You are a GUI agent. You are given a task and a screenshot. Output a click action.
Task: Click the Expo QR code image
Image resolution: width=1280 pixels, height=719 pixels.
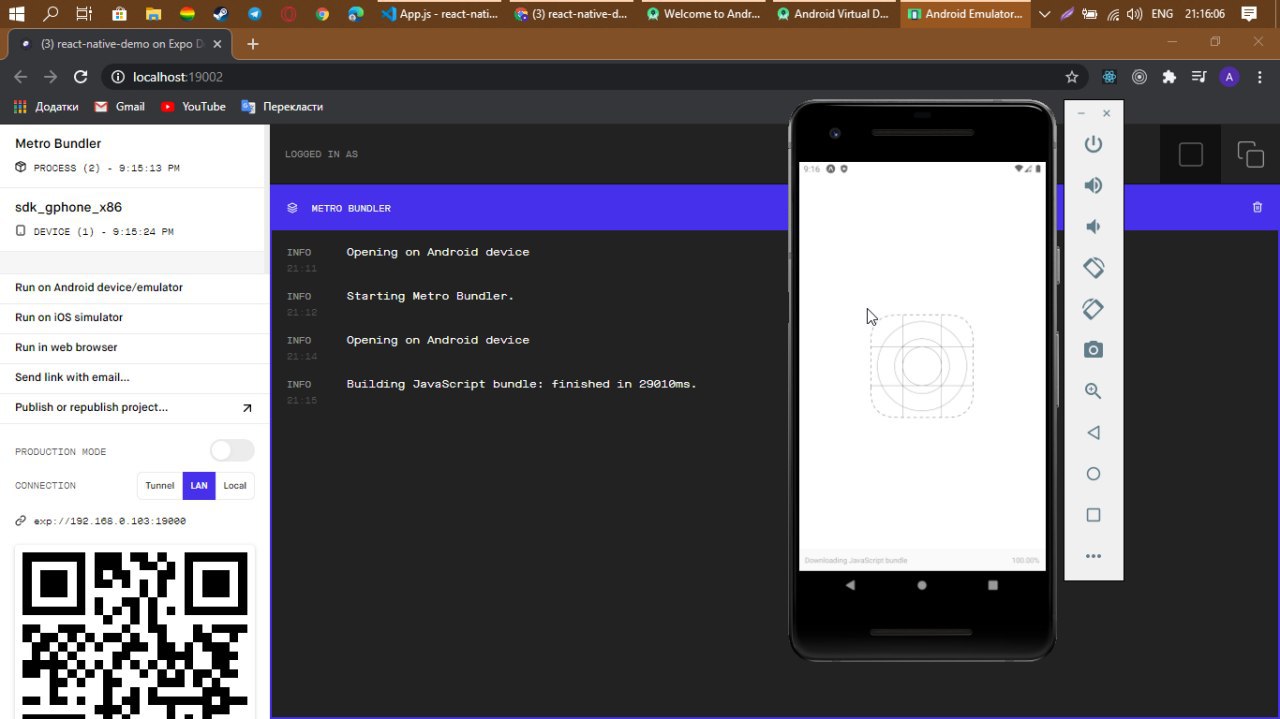(x=134, y=634)
